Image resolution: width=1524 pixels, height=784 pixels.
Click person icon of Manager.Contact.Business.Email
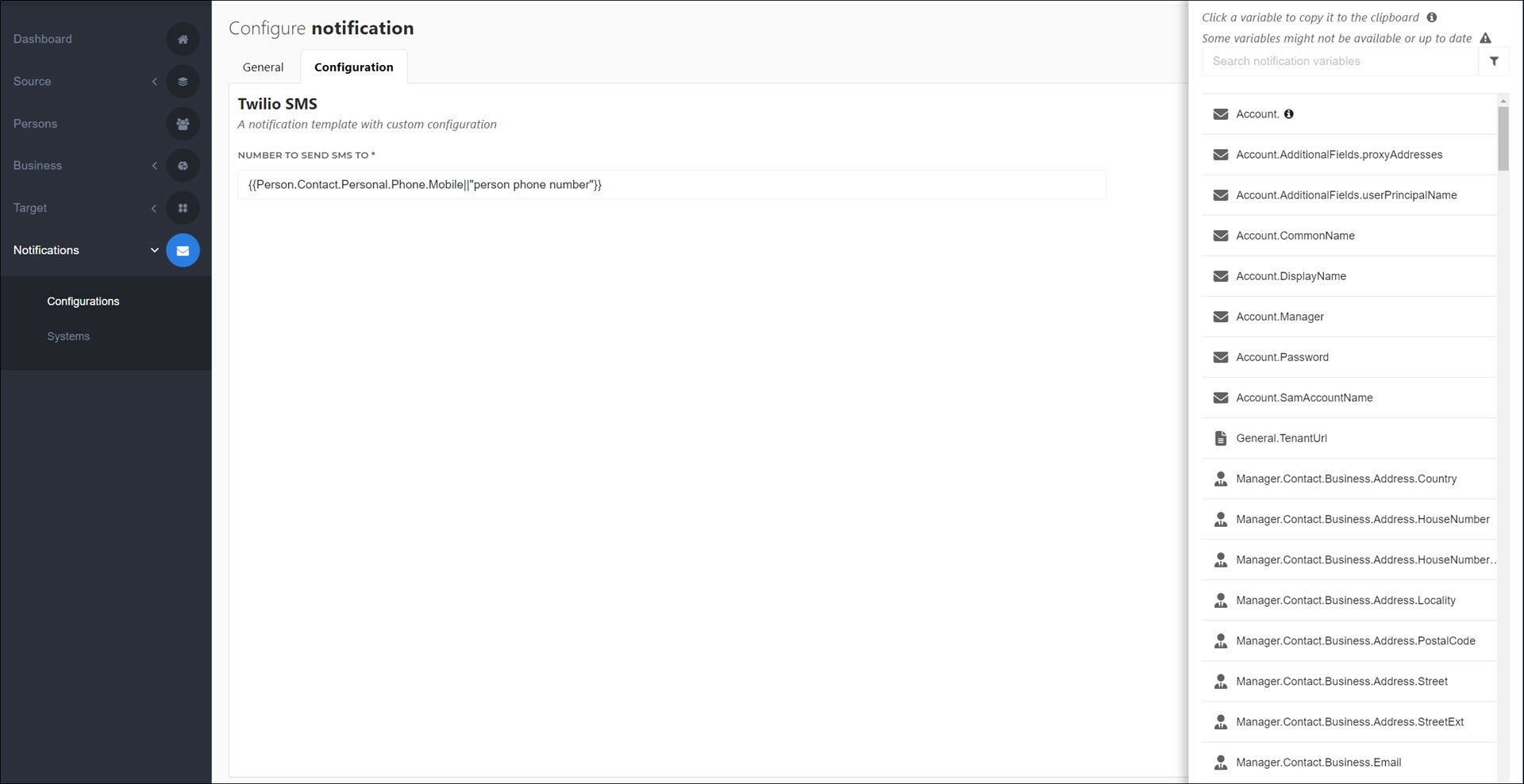[x=1221, y=762]
